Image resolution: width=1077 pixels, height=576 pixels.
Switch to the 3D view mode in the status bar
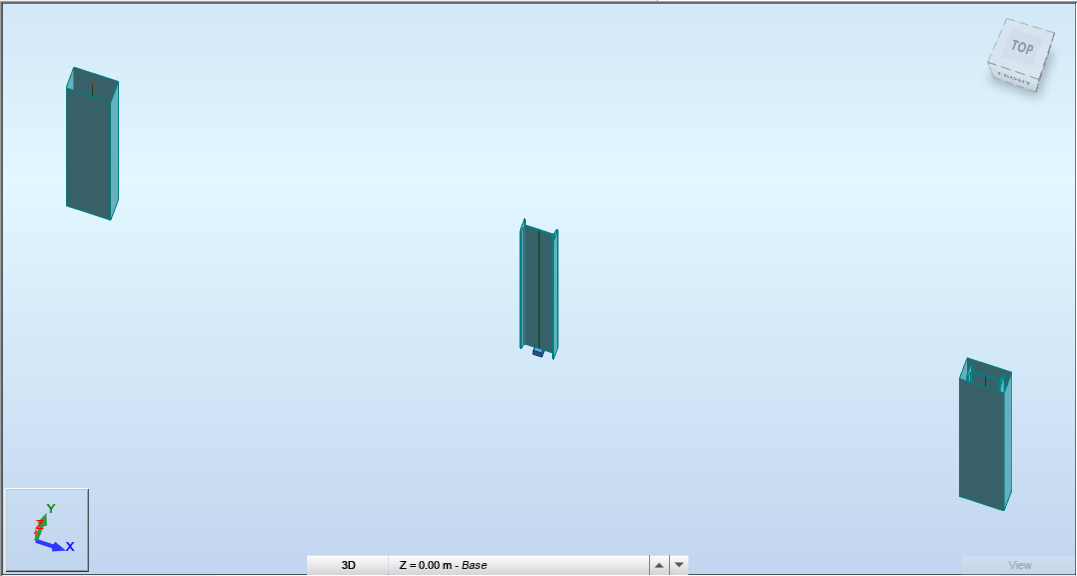tap(347, 564)
